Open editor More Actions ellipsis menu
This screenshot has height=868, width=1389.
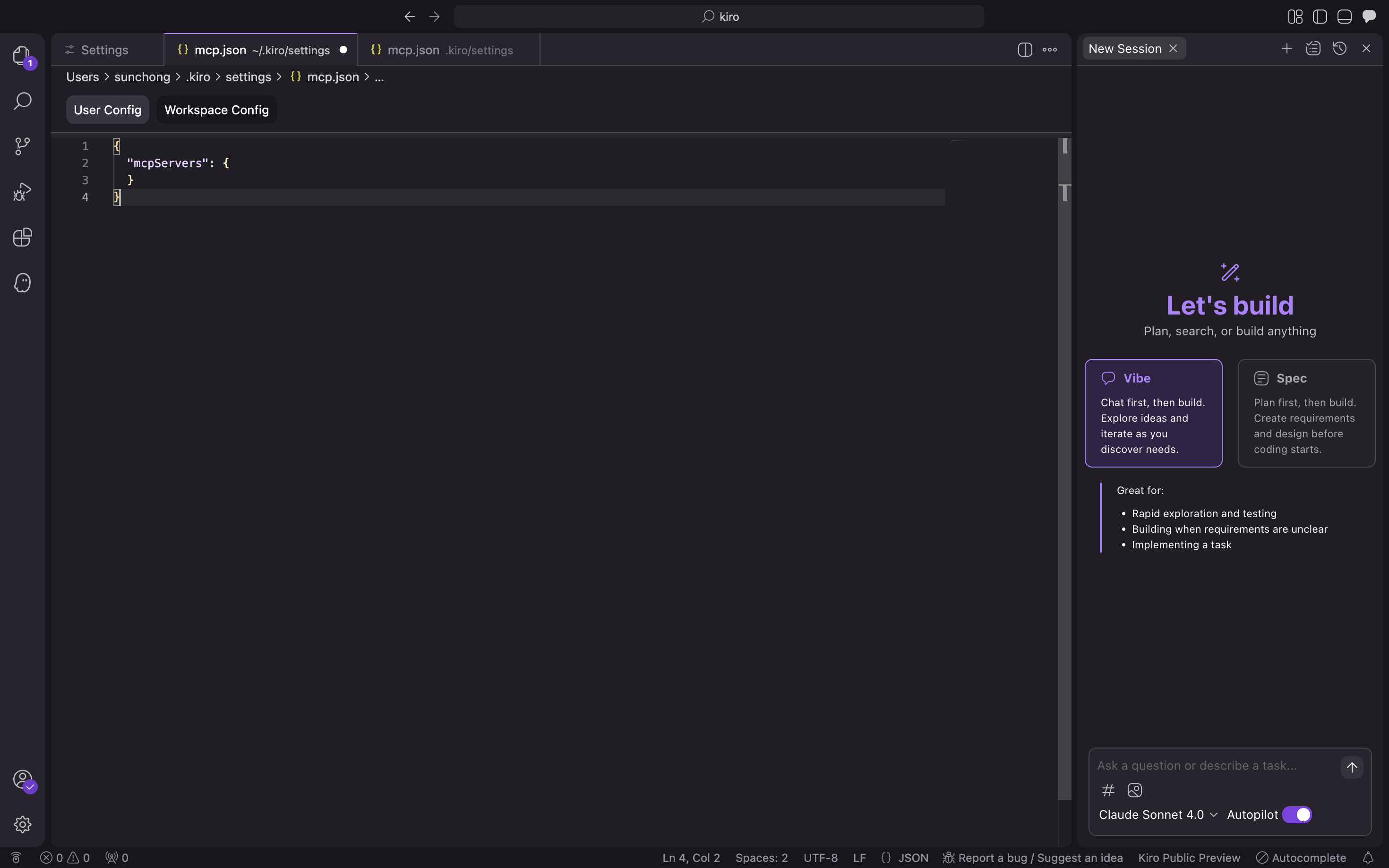coord(1050,50)
